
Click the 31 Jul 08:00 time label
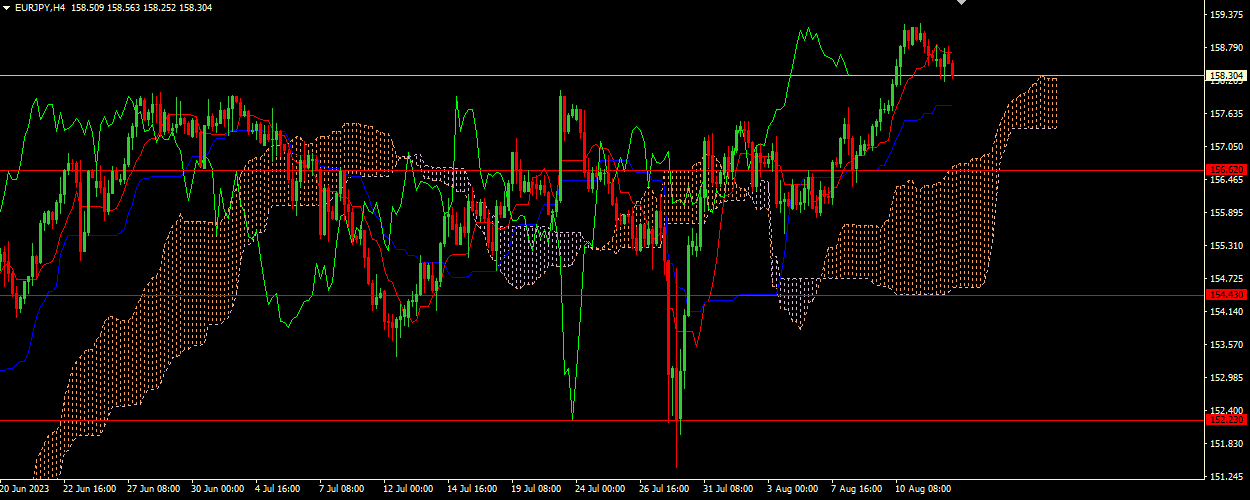click(729, 490)
